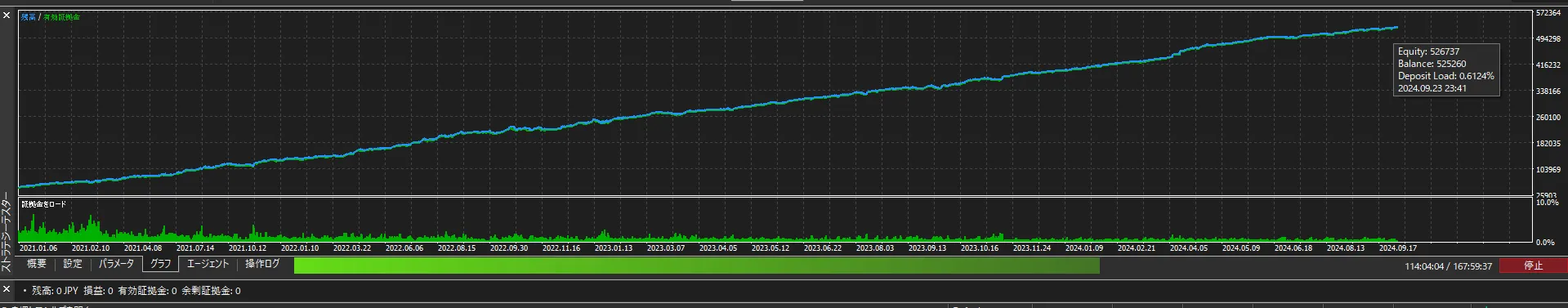Image resolution: width=1568 pixels, height=308 pixels.
Task: Click the green test progress bar
Action: [696, 266]
